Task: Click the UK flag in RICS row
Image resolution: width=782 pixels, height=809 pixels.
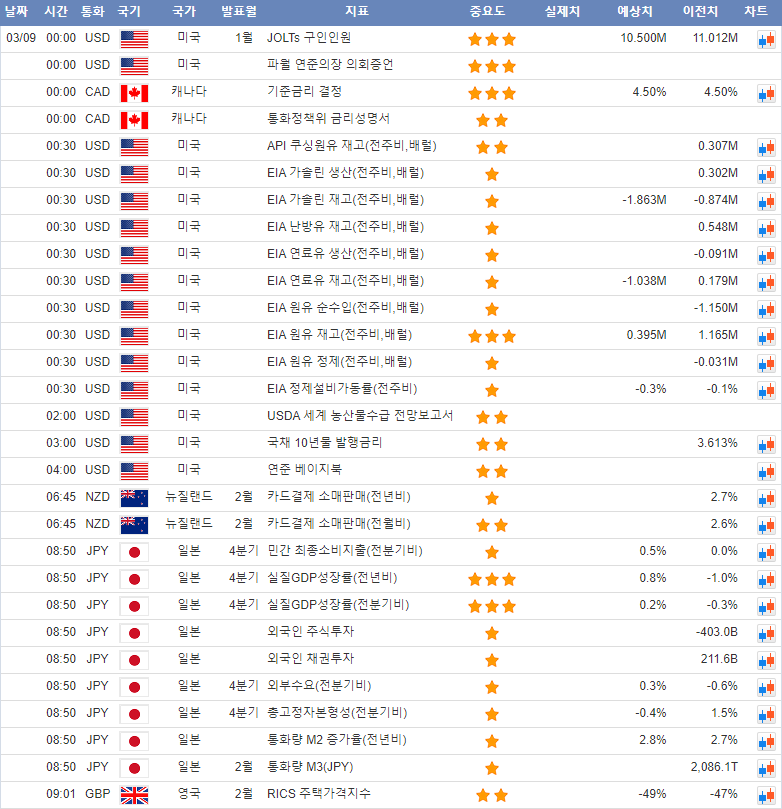Action: point(134,795)
